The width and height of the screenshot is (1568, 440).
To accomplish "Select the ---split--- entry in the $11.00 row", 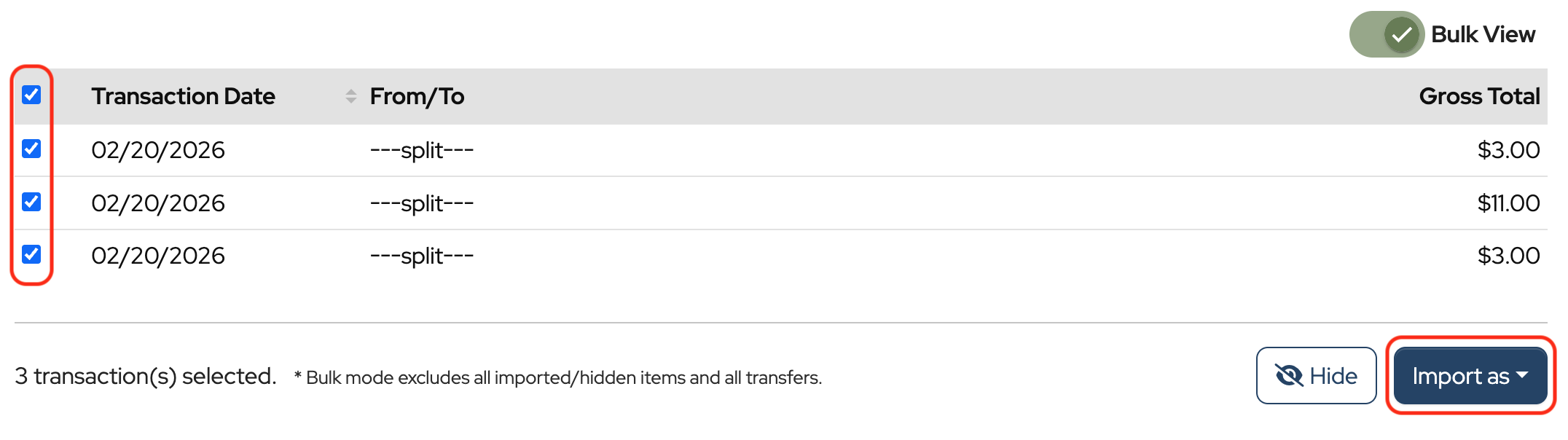I will [x=422, y=203].
